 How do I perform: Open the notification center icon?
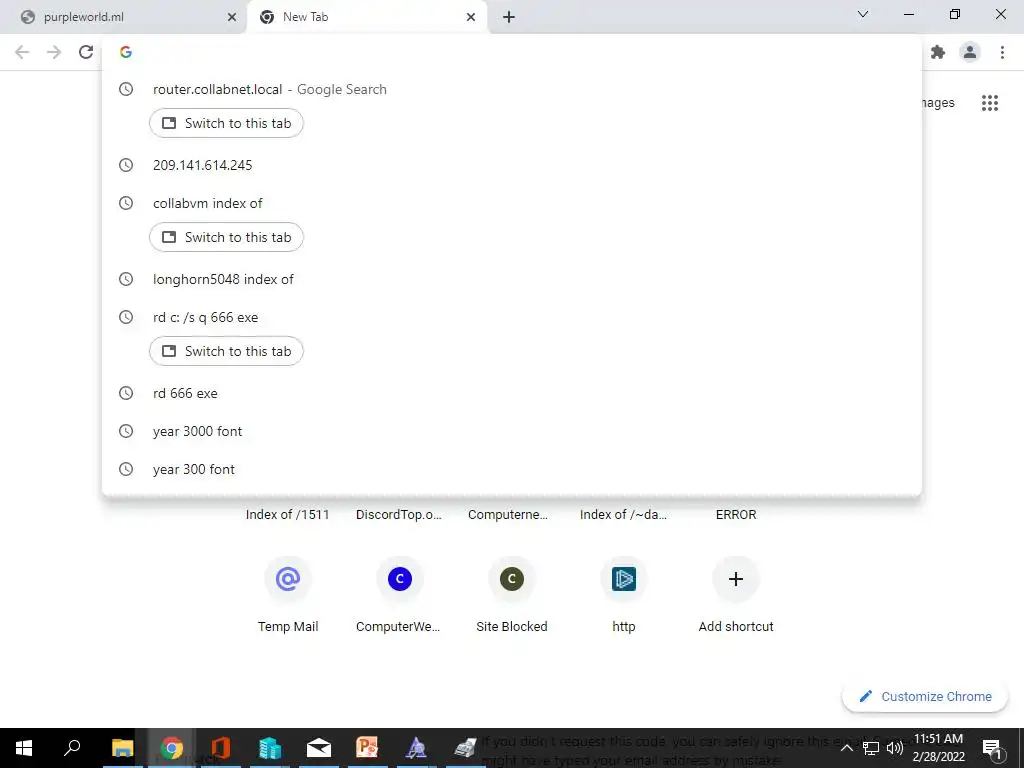click(992, 748)
